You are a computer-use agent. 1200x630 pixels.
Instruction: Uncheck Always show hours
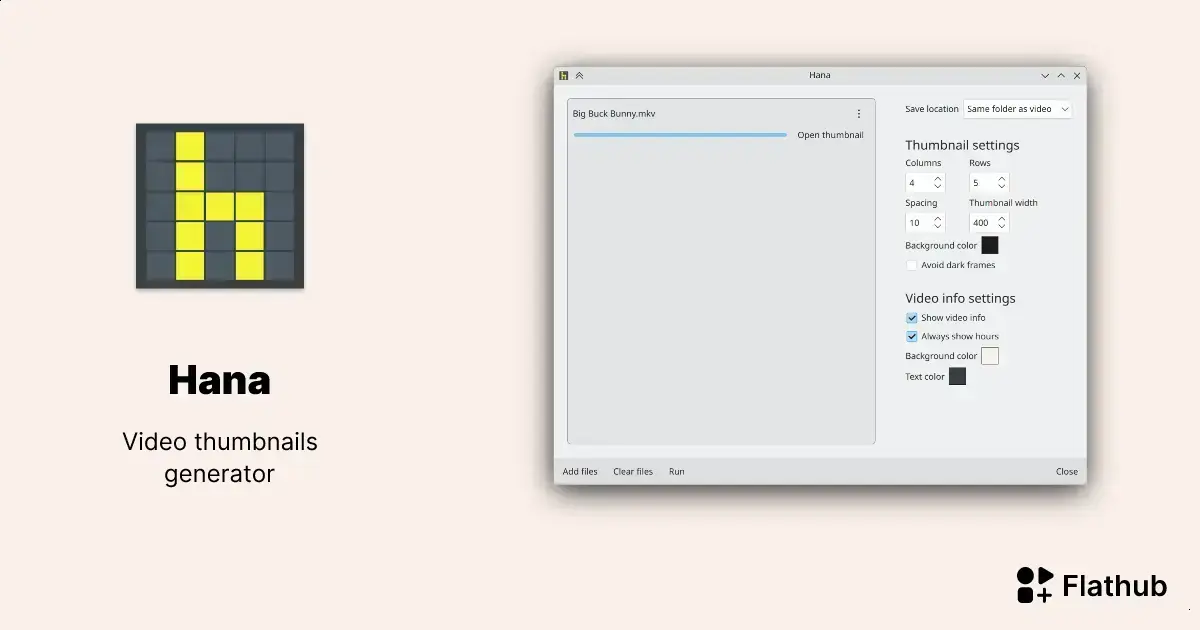click(911, 336)
